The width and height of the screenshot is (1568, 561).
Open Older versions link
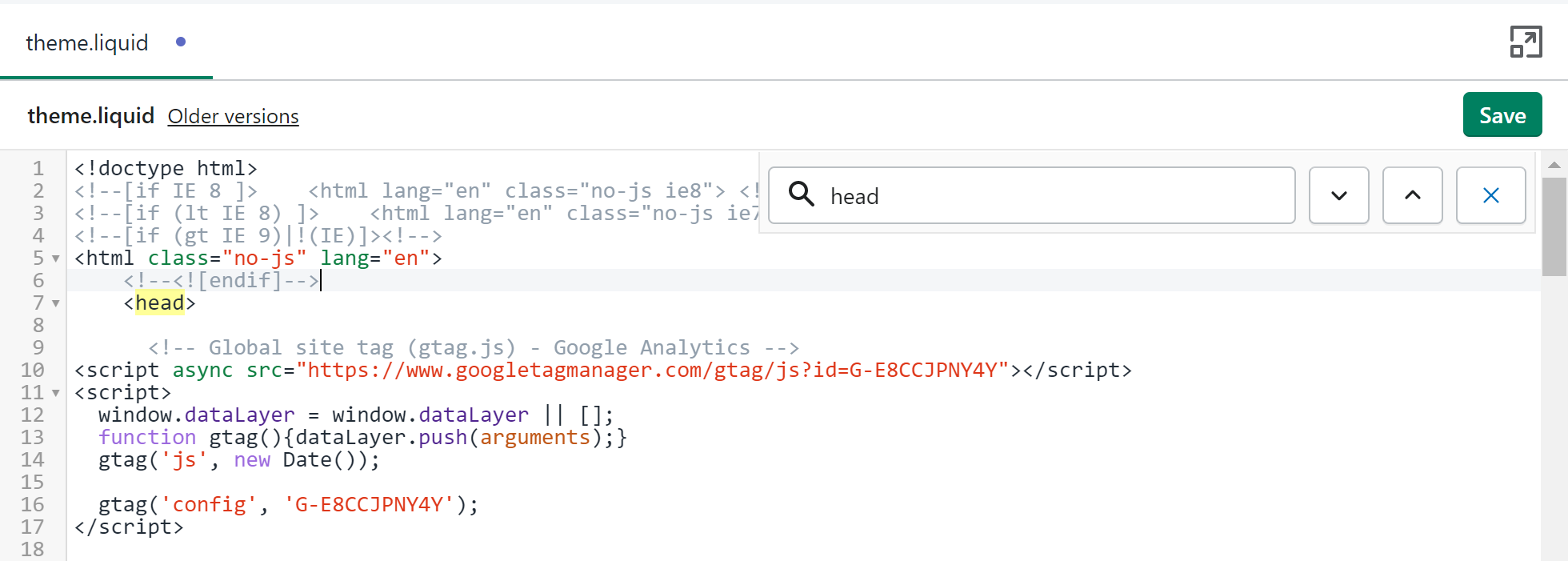233,117
